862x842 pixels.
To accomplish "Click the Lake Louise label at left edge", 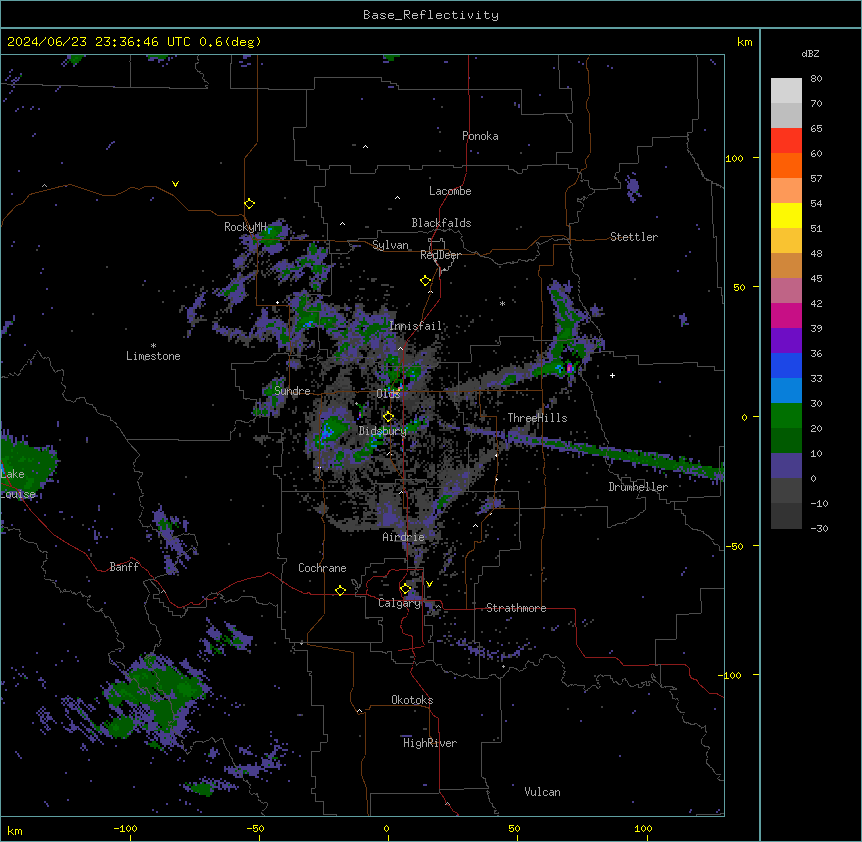I will 16,484.
